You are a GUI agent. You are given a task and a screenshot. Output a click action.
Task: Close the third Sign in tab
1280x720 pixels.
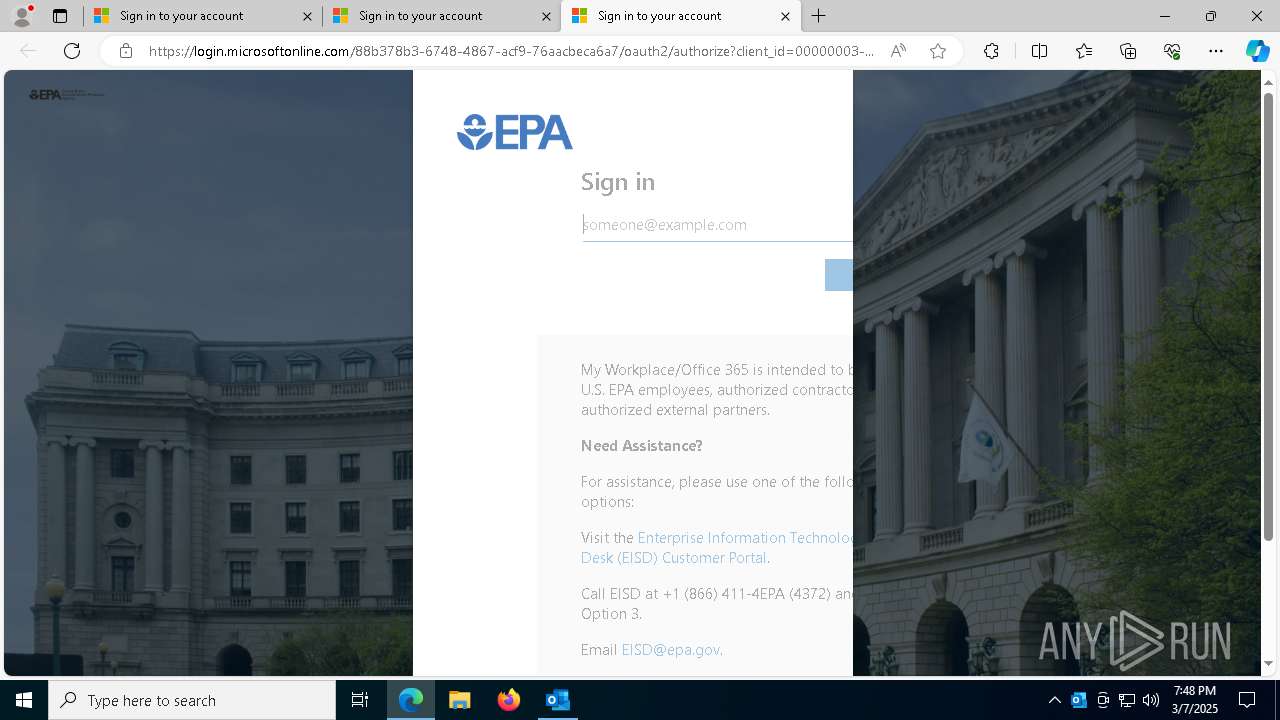tap(785, 16)
